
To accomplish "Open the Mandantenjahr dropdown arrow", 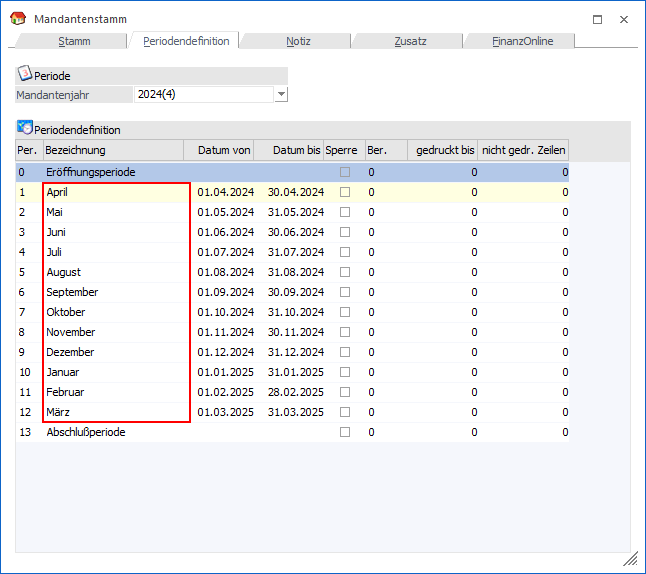I will [281, 94].
